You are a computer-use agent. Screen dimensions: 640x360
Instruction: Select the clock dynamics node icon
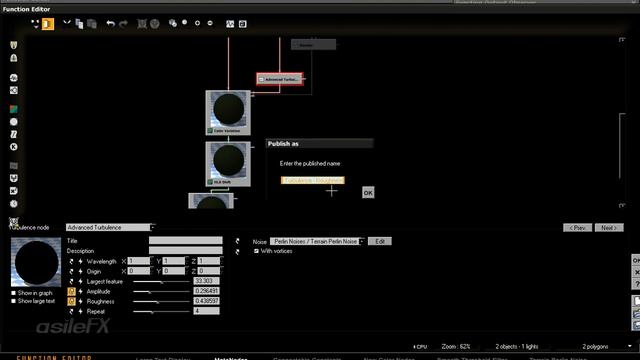(13, 204)
